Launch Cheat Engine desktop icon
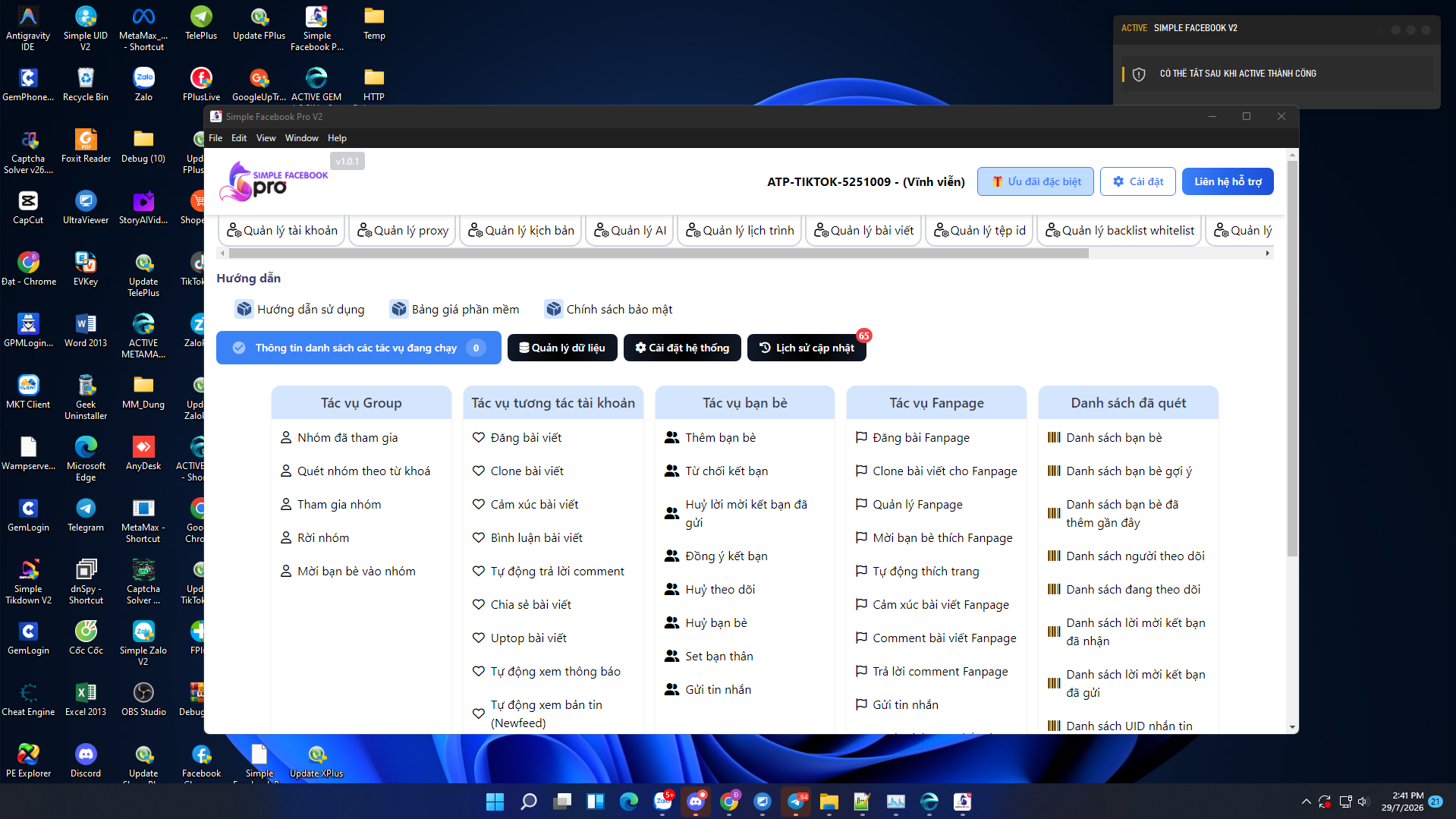Screen dimensions: 1456x819 click(x=28, y=699)
